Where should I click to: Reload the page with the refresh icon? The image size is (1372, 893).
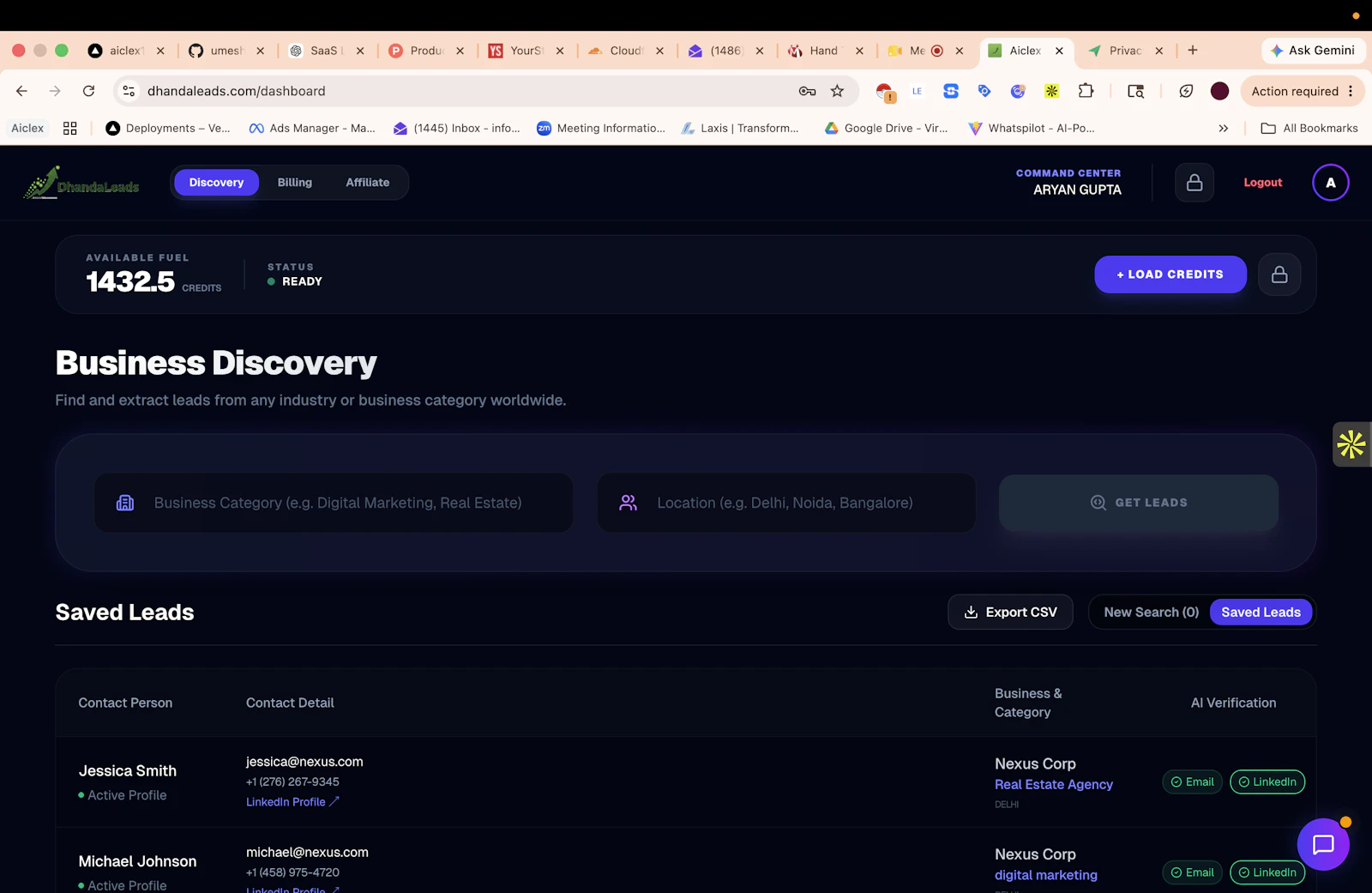coord(88,91)
